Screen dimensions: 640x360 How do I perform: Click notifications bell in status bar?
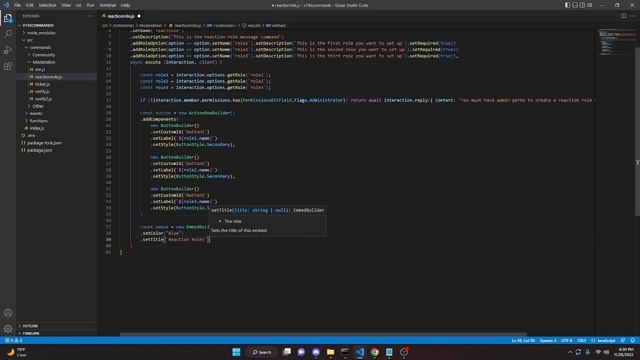633,340
